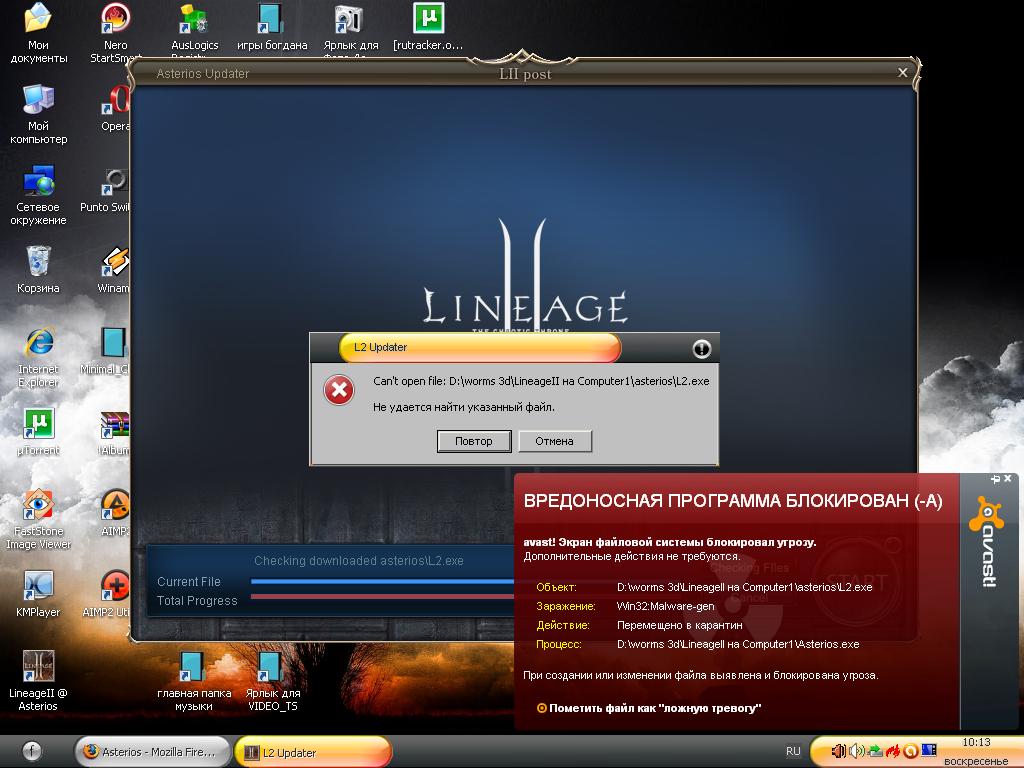This screenshot has height=768, width=1024.
Task: Click the avast! logo in alert popup
Action: click(986, 542)
